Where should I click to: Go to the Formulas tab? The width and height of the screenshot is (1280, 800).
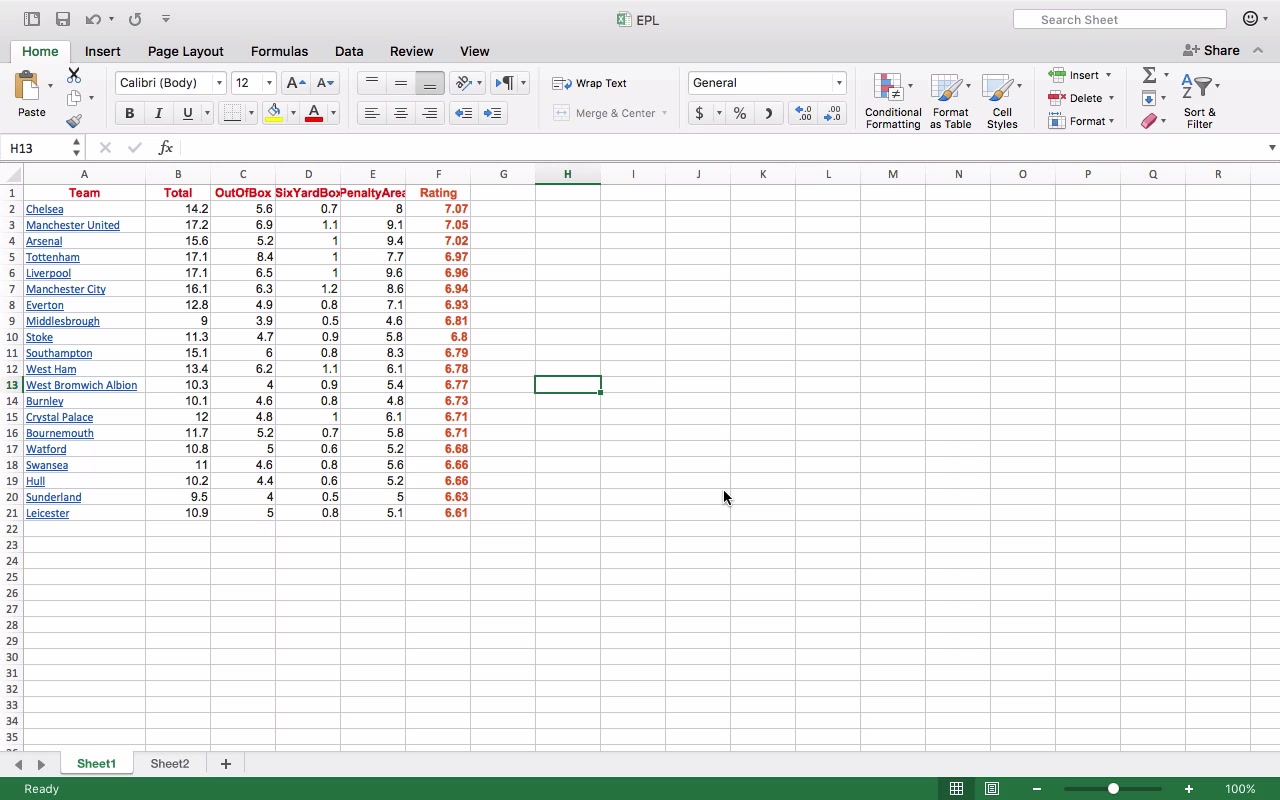coord(279,51)
